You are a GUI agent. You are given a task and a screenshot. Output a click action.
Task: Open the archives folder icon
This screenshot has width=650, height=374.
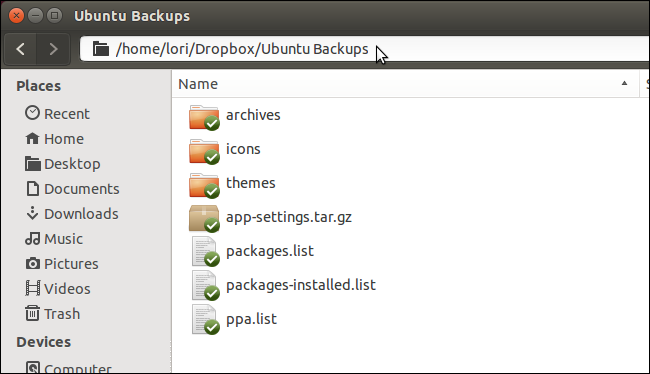tap(204, 117)
